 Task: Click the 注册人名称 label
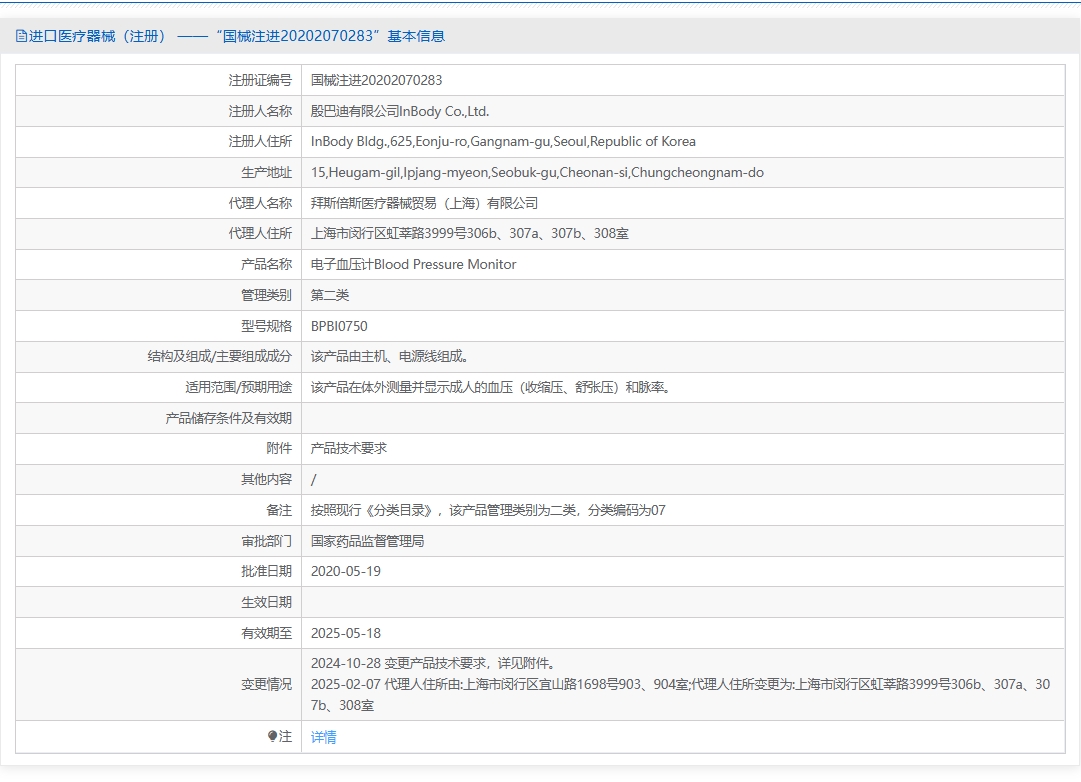(260, 111)
